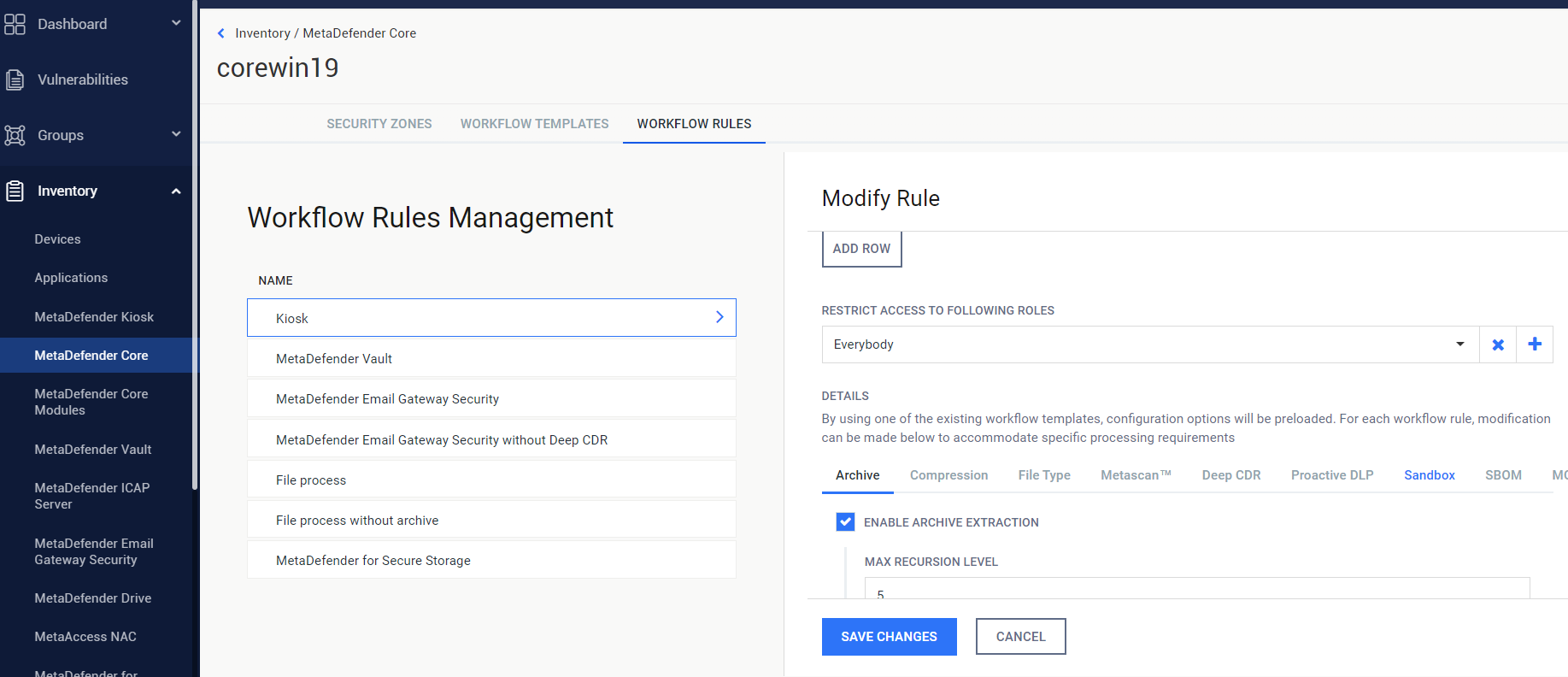Open Applications in the sidebar
This screenshot has width=1568, height=677.
tap(71, 278)
